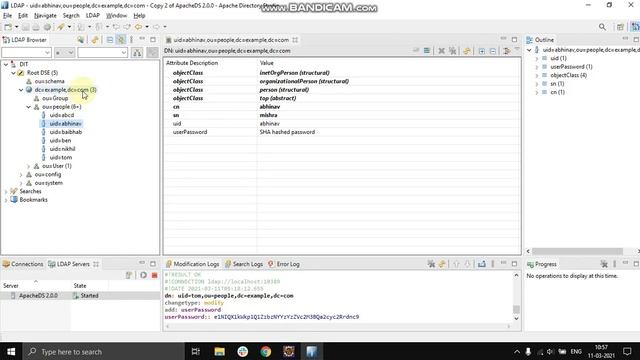The image size is (640, 360).
Task: Open the File menu
Action: 7,16
